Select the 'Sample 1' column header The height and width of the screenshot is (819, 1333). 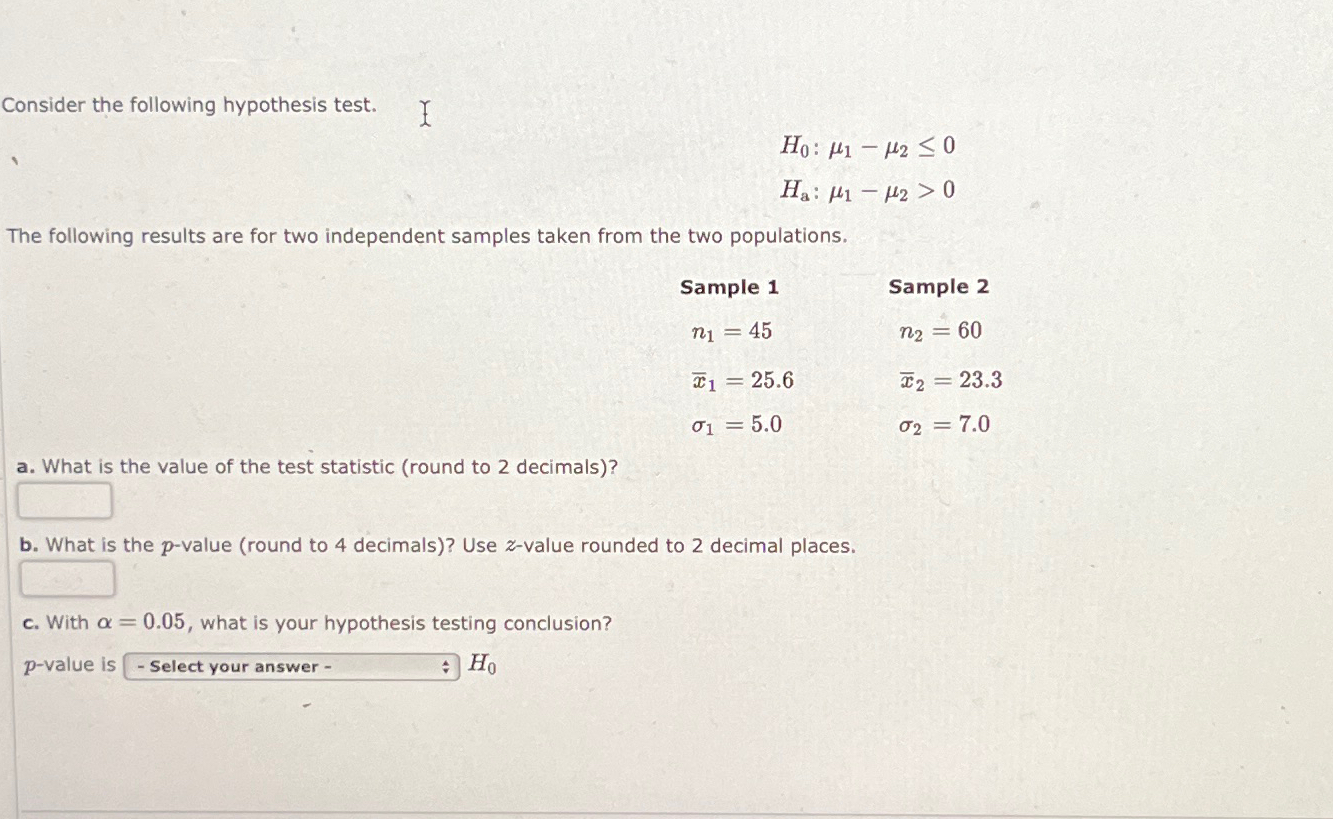click(x=729, y=287)
